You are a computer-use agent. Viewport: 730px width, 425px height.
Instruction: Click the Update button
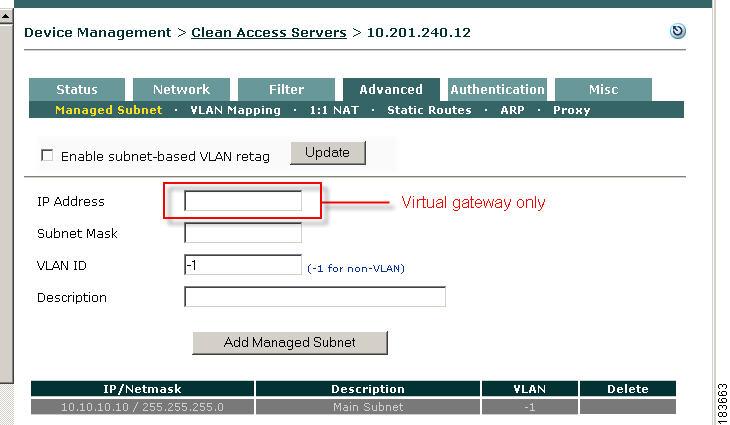[328, 153]
